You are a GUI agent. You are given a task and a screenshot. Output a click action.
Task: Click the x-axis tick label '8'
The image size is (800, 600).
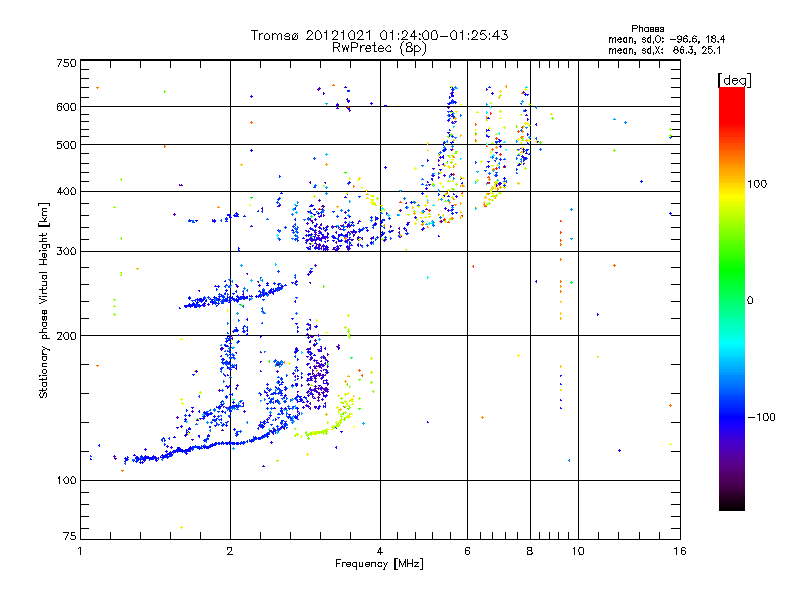pos(530,551)
